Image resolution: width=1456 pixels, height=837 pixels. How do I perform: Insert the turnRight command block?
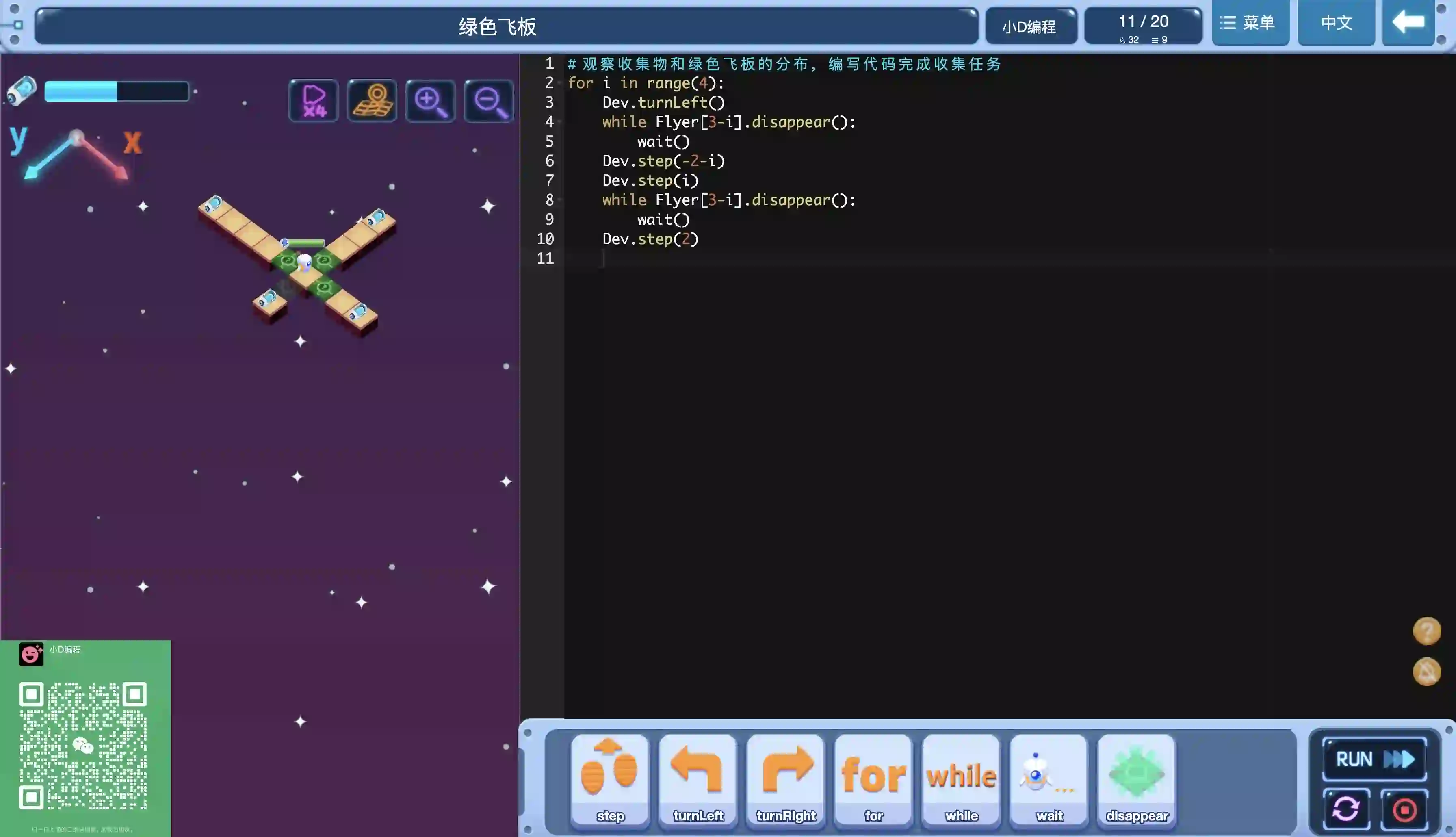click(785, 780)
